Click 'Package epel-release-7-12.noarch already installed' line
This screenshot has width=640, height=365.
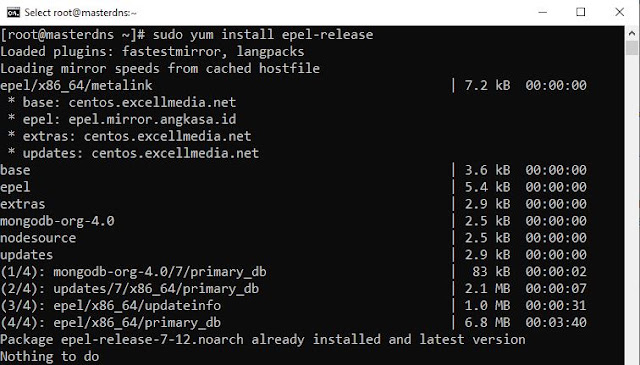click(x=263, y=340)
